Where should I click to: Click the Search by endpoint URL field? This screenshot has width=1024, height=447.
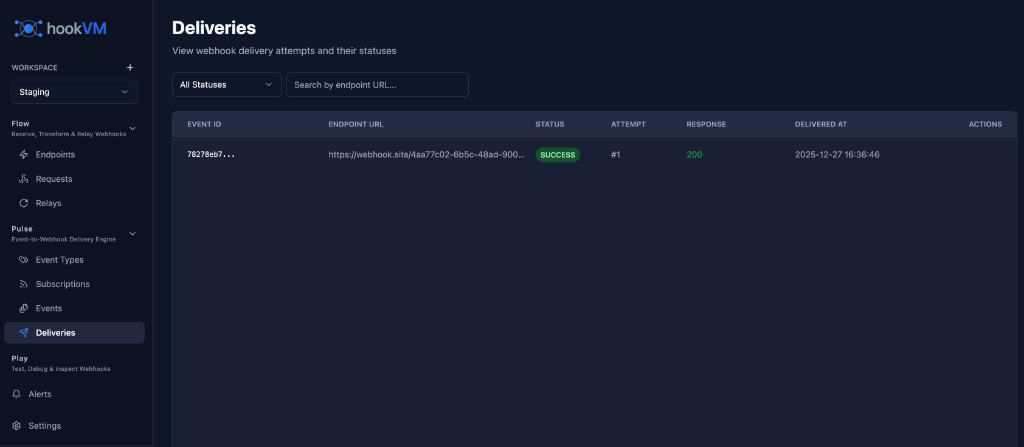tap(377, 85)
